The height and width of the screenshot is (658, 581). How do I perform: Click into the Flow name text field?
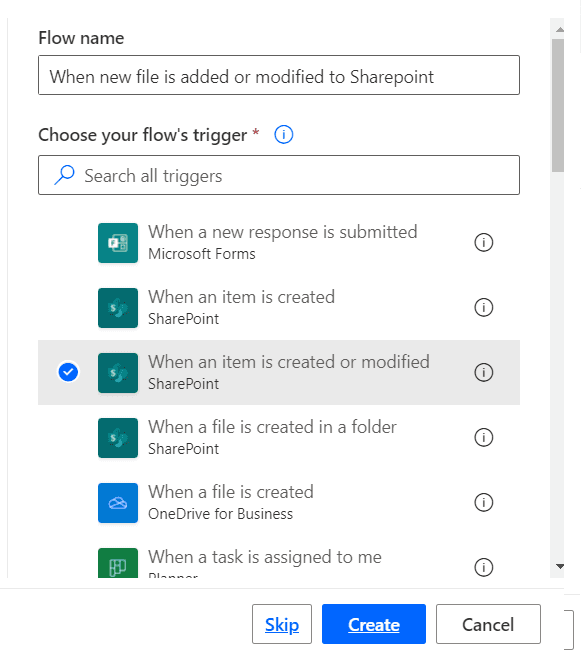tap(279, 75)
